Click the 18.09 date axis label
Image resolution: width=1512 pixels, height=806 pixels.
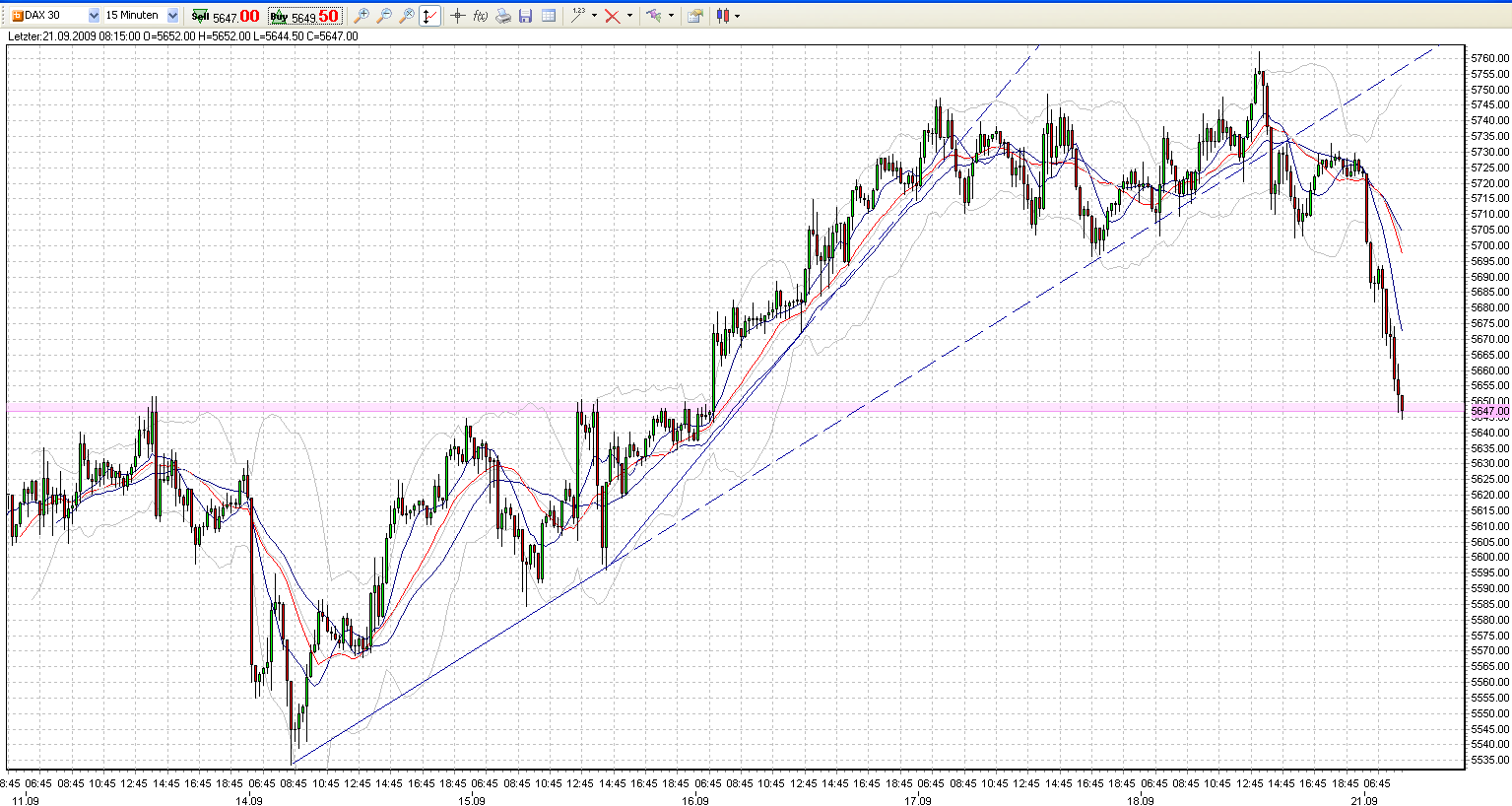(x=1141, y=800)
